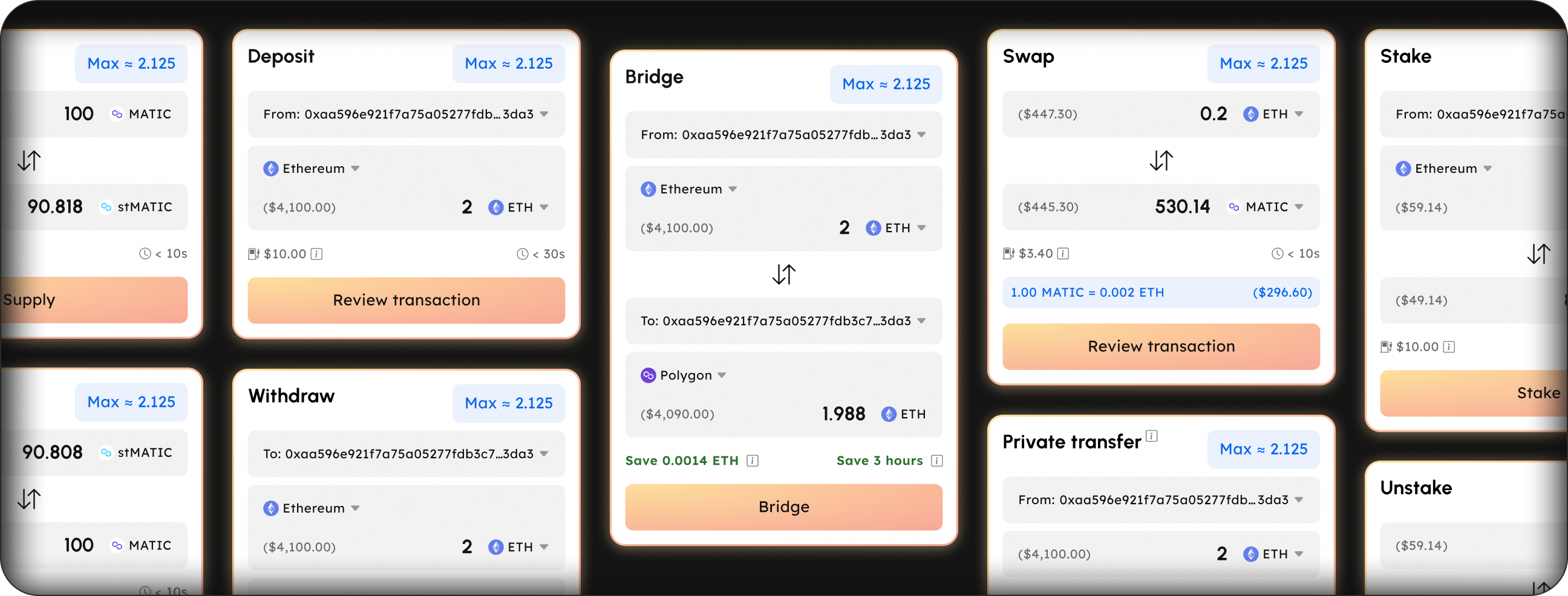Click the gas pump icon in Swap card
The height and width of the screenshot is (596, 1568).
point(1008,254)
